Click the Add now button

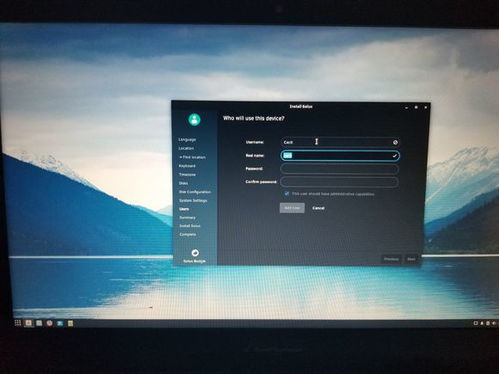pos(292,208)
